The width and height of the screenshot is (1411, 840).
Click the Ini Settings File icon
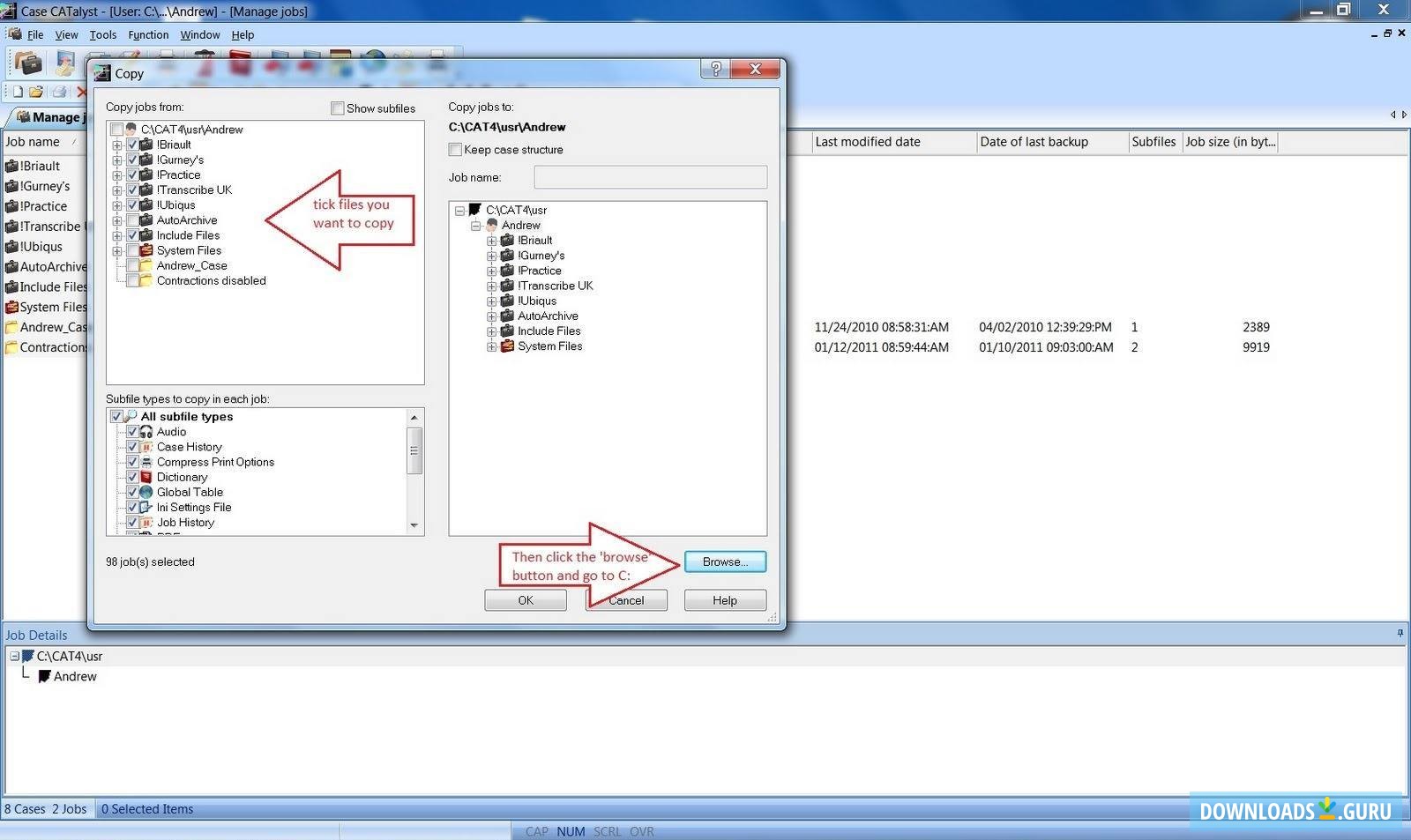pyautogui.click(x=146, y=508)
